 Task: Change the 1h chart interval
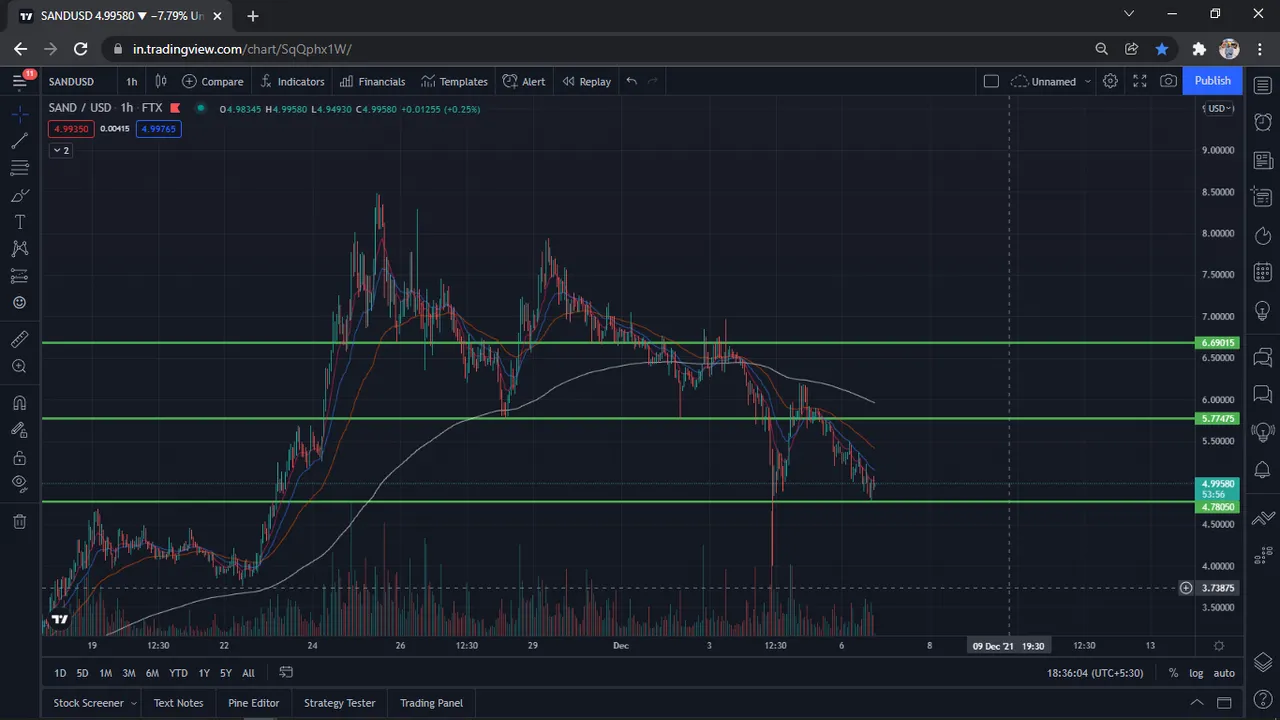click(x=132, y=82)
